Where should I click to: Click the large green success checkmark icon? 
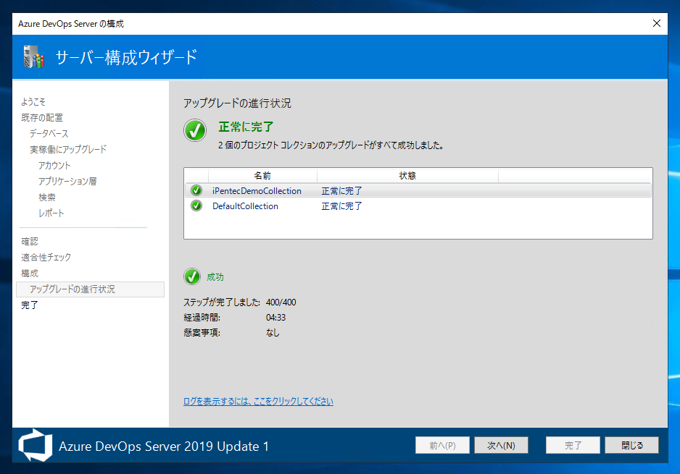[195, 130]
